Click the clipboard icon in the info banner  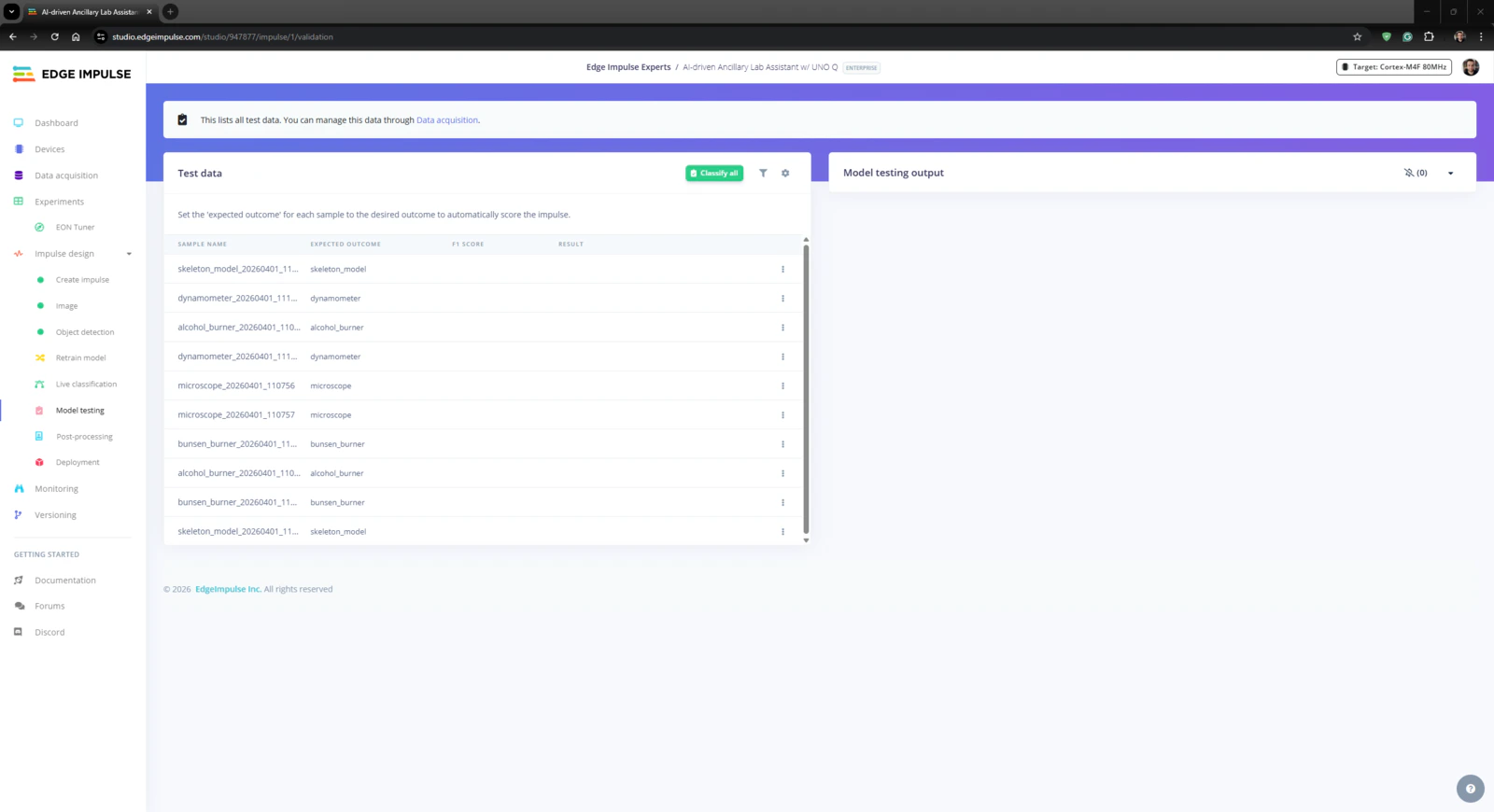pos(182,120)
